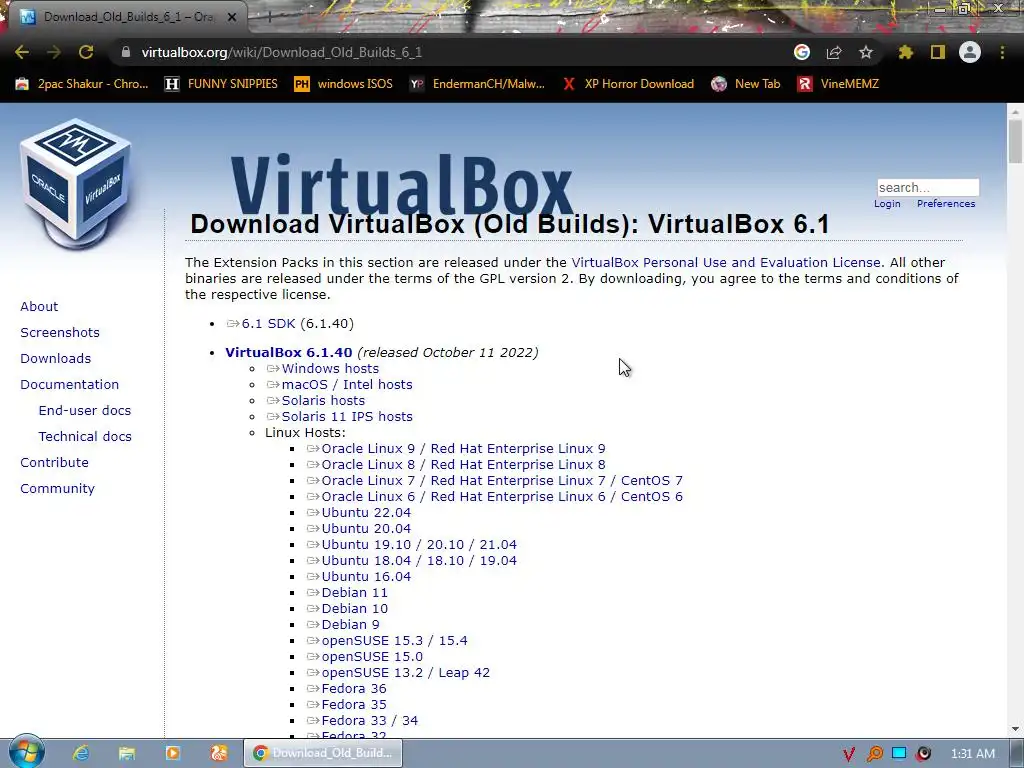Open Screenshots in the sidebar
This screenshot has height=768, width=1024.
click(x=60, y=332)
